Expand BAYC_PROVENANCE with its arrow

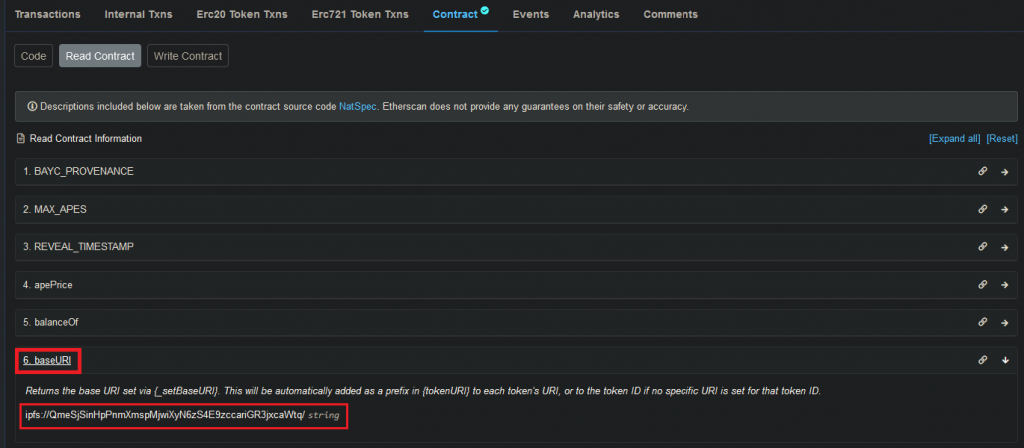click(x=1005, y=172)
